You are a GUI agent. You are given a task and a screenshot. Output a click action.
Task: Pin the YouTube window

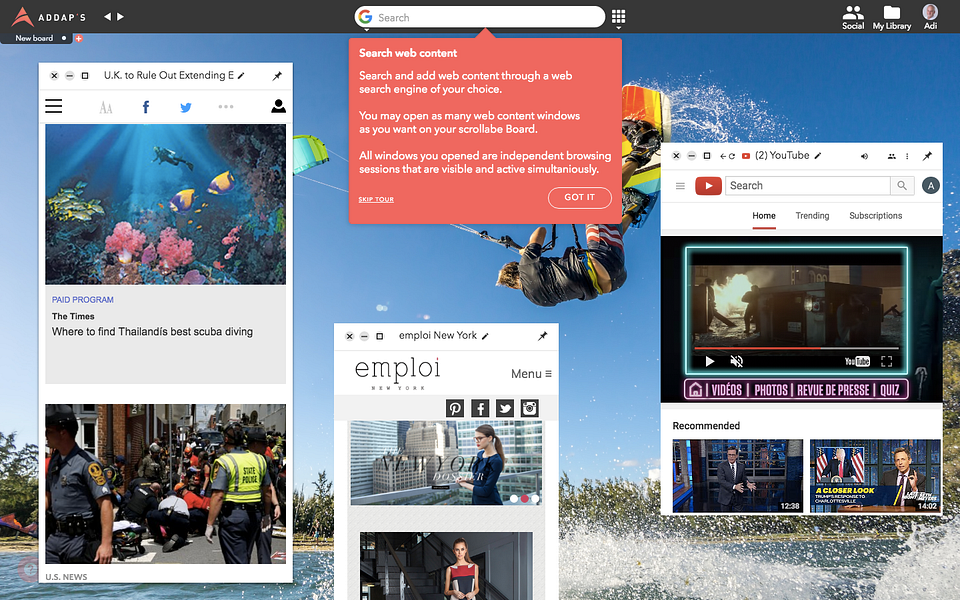928,156
